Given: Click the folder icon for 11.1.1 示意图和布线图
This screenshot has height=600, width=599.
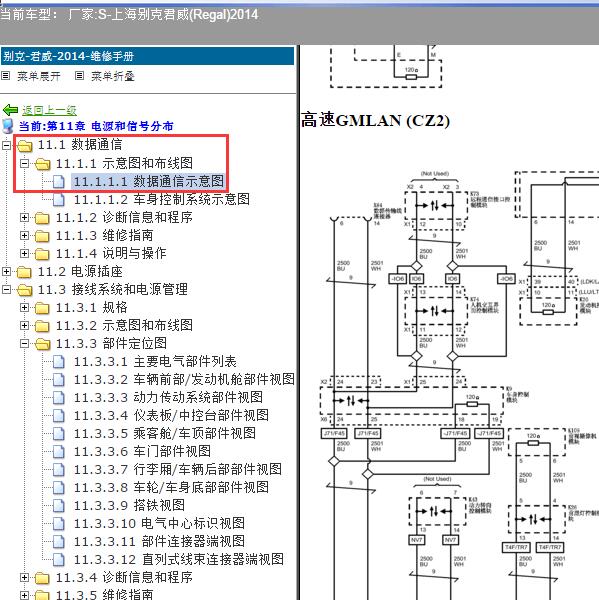Looking at the screenshot, I should 42,164.
